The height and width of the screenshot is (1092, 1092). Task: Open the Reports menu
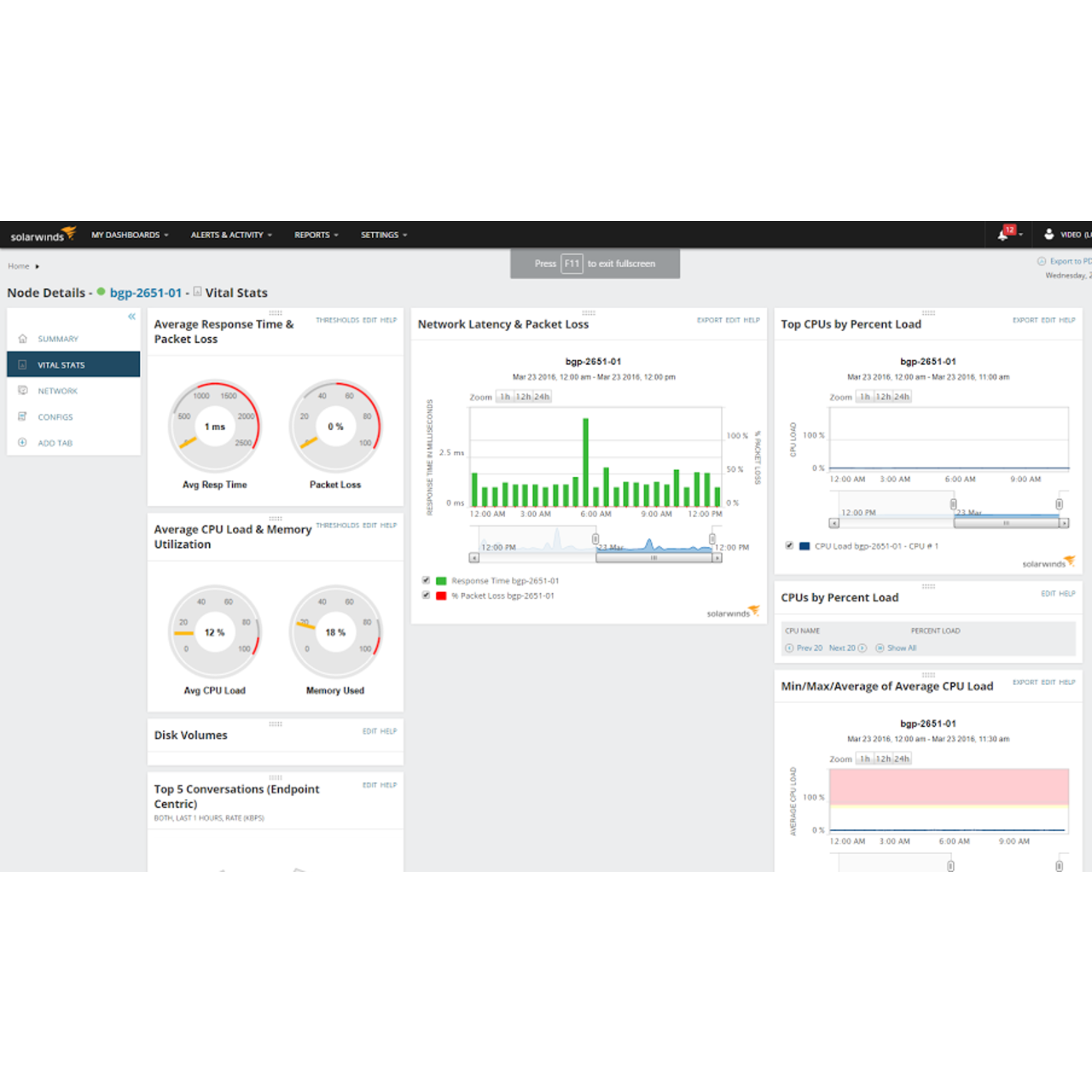pyautogui.click(x=316, y=235)
